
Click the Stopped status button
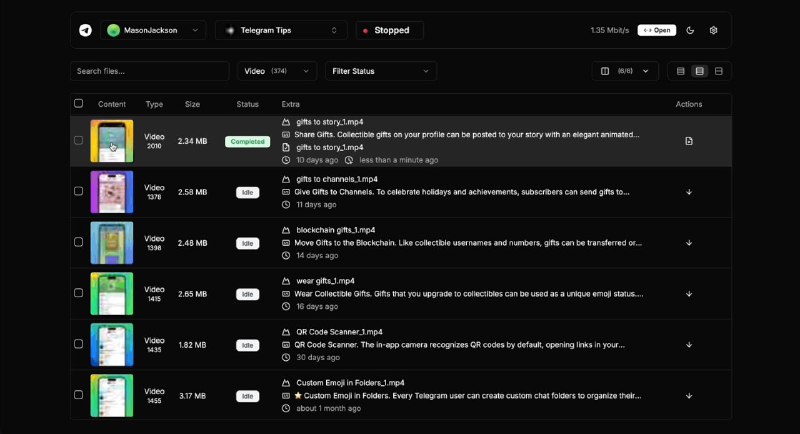(x=389, y=30)
